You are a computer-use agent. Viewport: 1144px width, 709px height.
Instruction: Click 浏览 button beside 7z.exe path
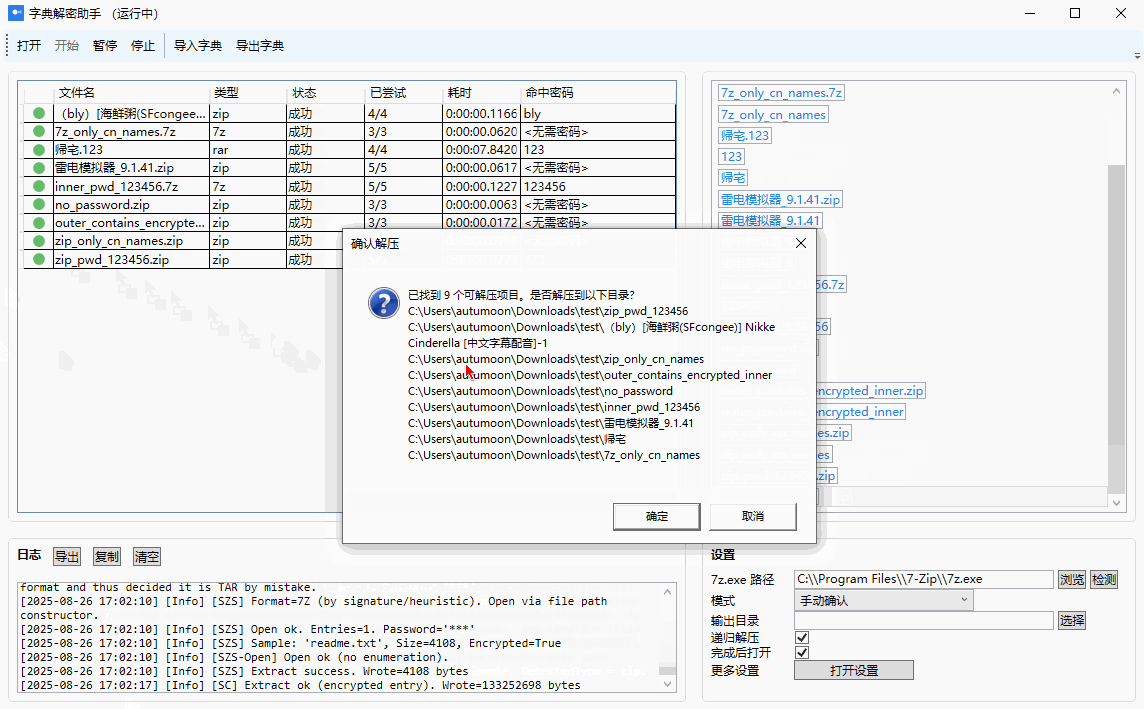(1072, 579)
